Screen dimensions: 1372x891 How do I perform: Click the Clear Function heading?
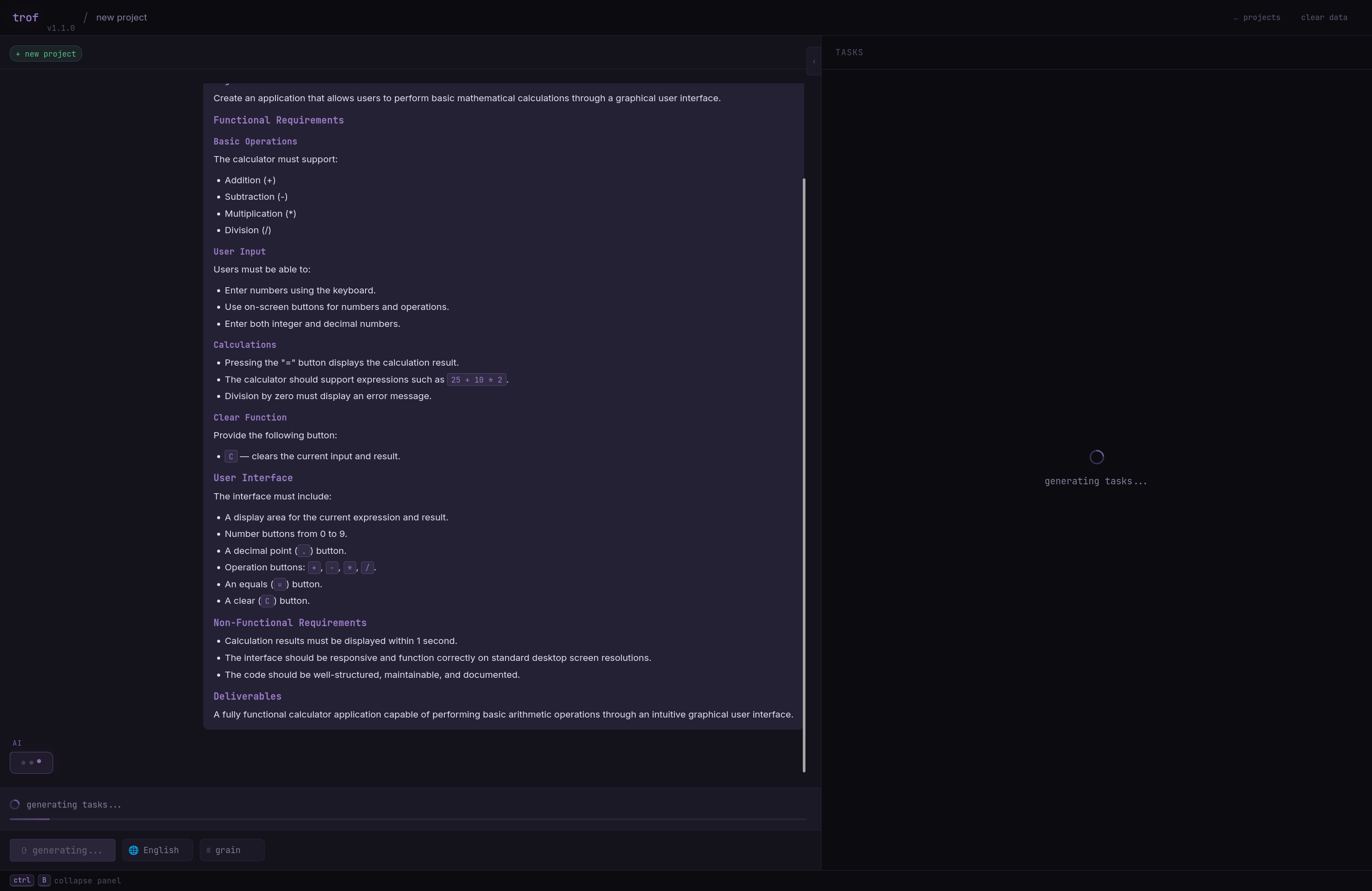(250, 417)
